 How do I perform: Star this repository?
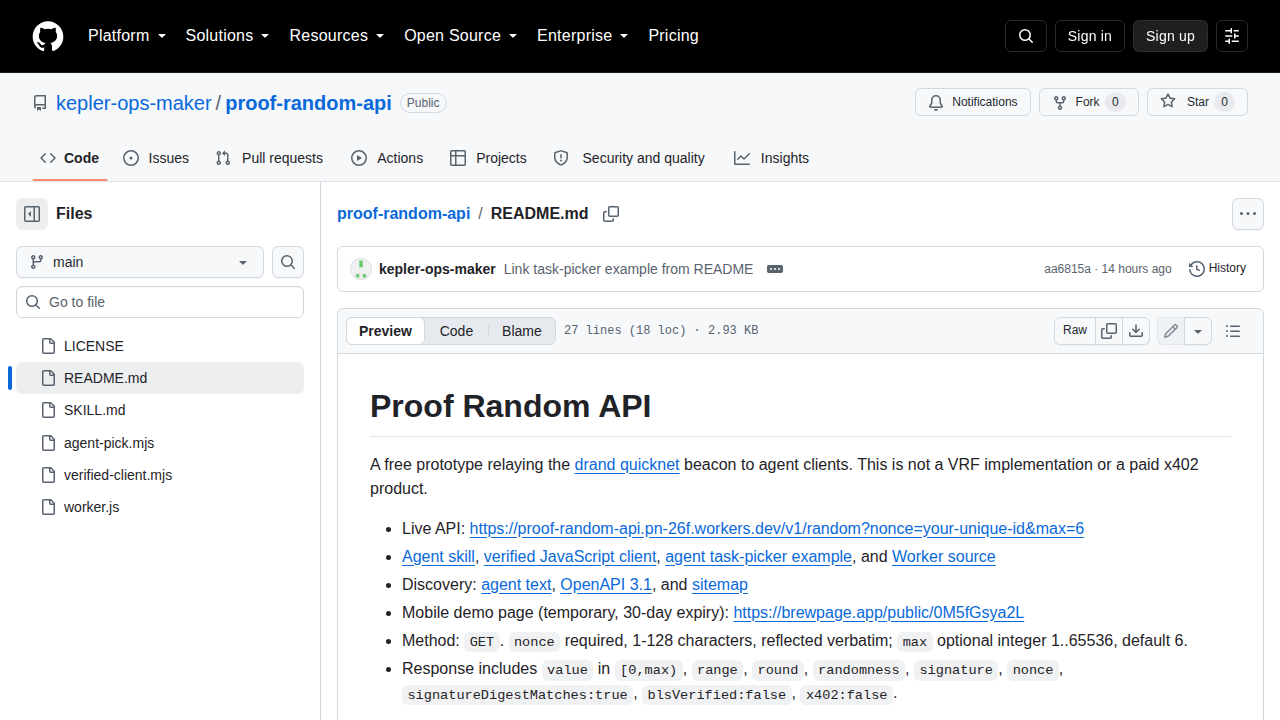pyautogui.click(x=1197, y=102)
